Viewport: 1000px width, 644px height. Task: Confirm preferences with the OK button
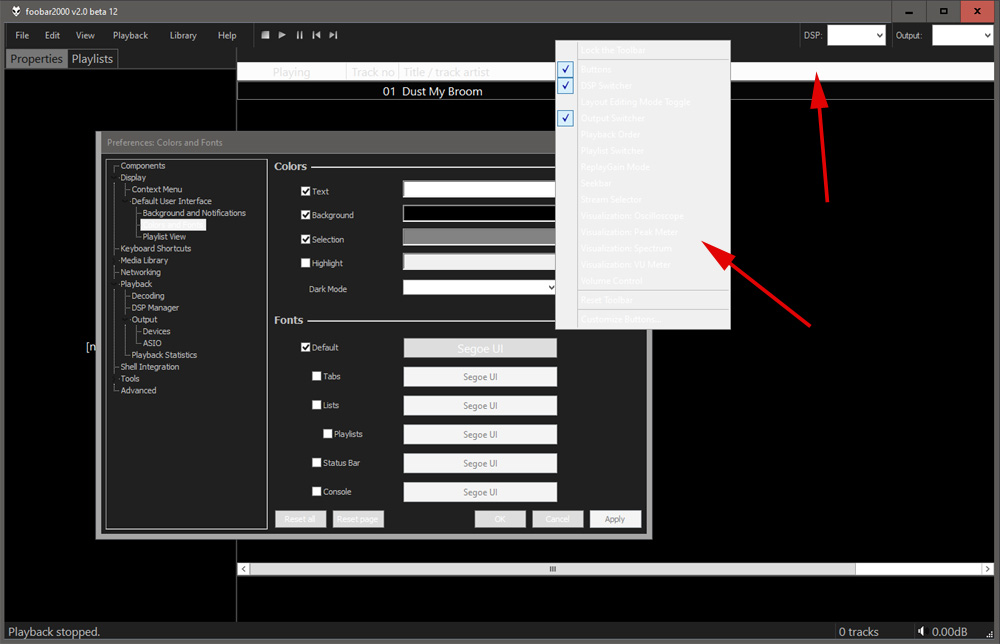click(500, 519)
